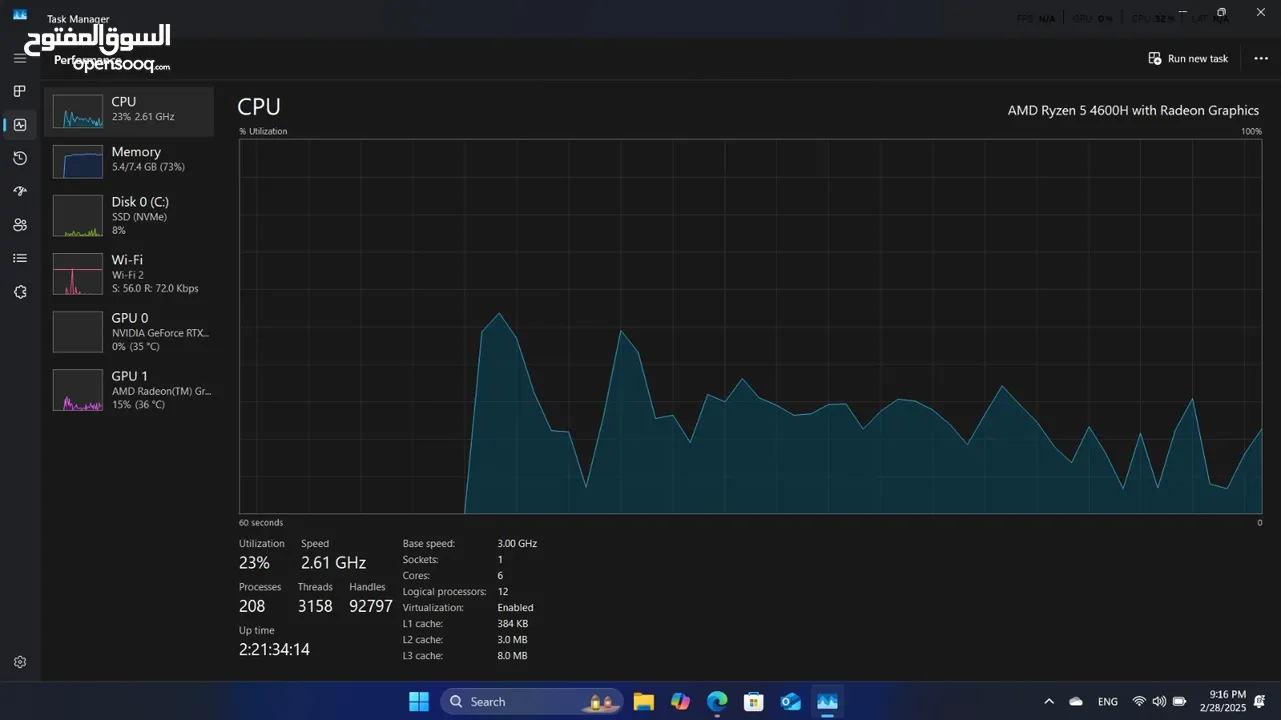
Task: Open OneDrive cloud tray icon
Action: (1076, 702)
